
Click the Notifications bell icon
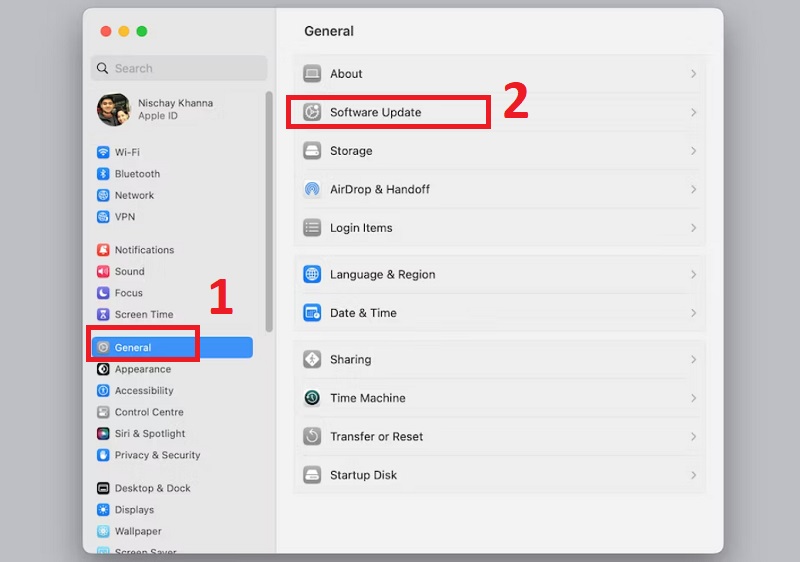pyautogui.click(x=103, y=250)
